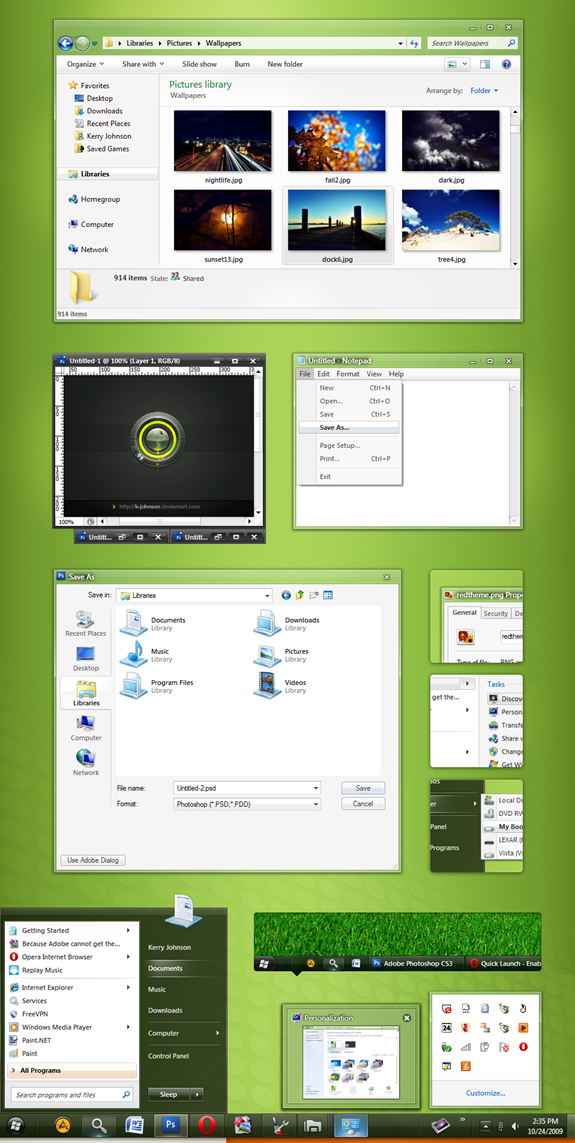
Task: Open the Arrange by Folder dropdown
Action: click(484, 90)
